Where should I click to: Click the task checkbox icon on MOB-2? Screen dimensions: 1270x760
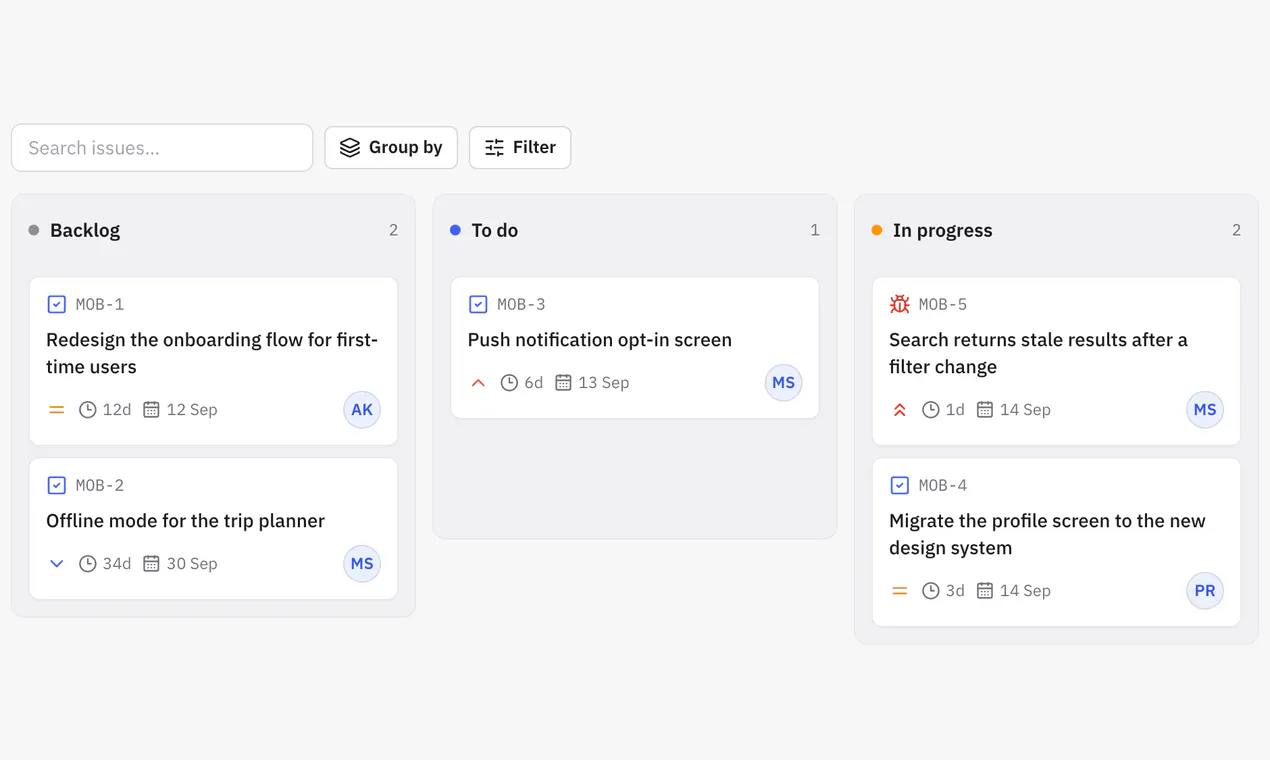point(57,485)
